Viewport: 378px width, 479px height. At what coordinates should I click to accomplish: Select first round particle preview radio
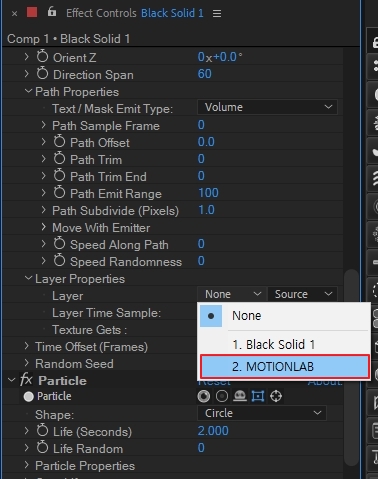(x=204, y=396)
